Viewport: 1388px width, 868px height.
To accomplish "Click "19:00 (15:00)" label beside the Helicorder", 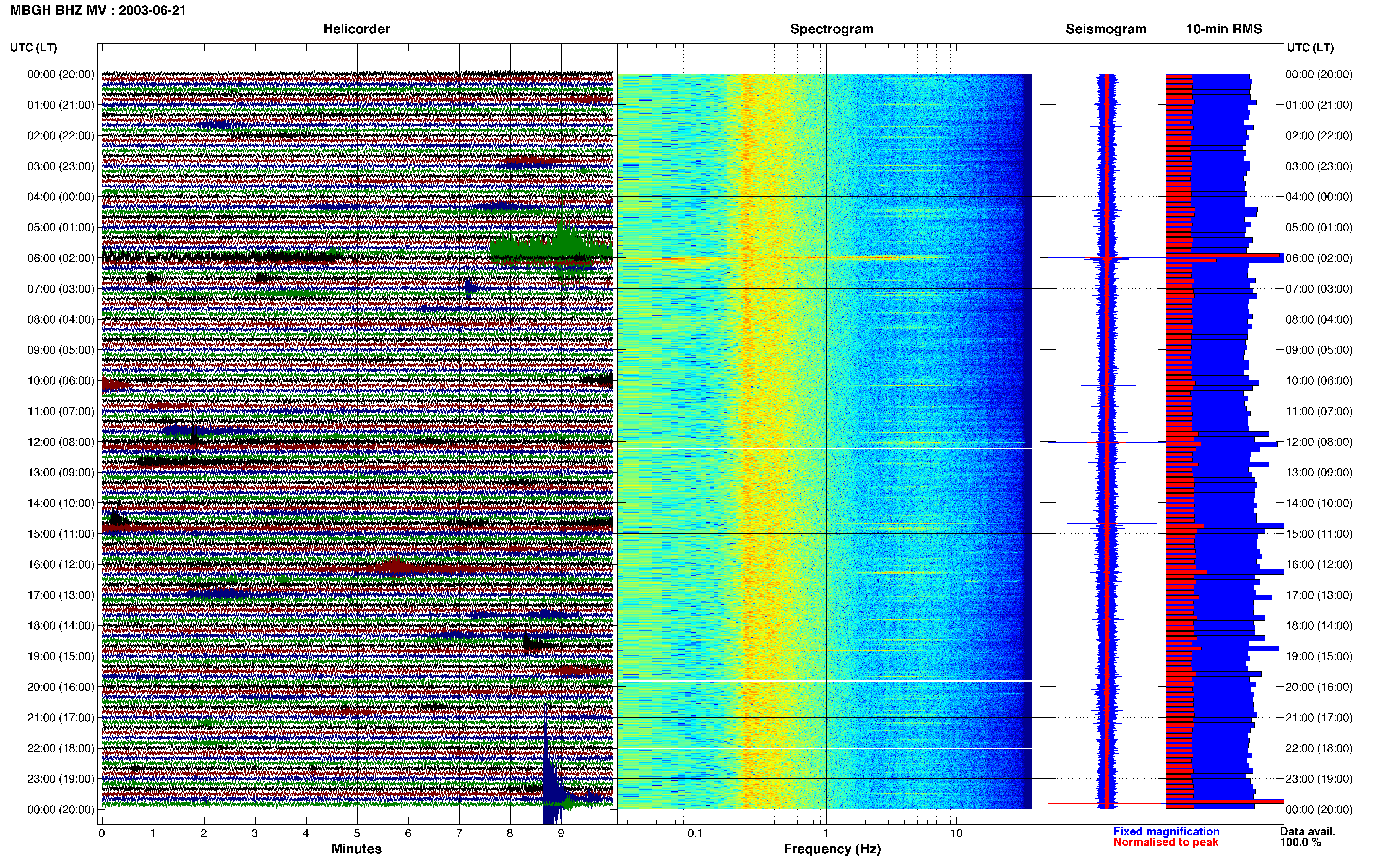I will coord(61,656).
